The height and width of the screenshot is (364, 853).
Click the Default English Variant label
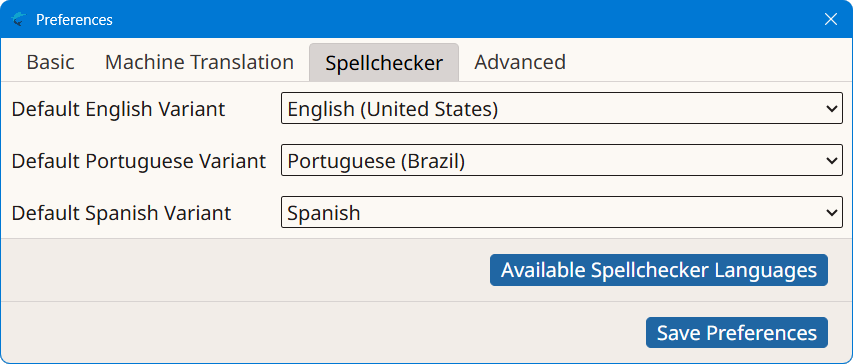(118, 109)
